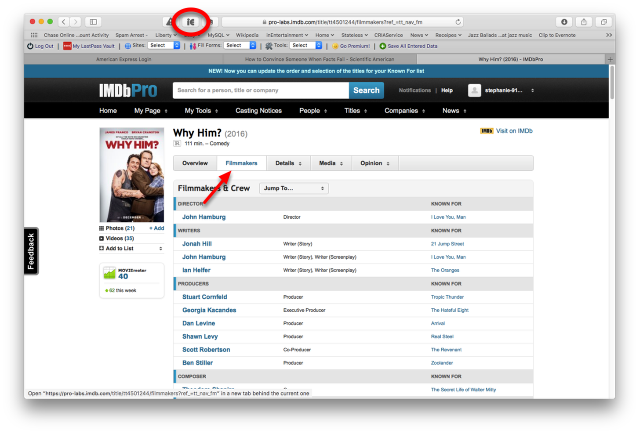Click the + Add photos link
The image size is (640, 434).
coord(156,228)
